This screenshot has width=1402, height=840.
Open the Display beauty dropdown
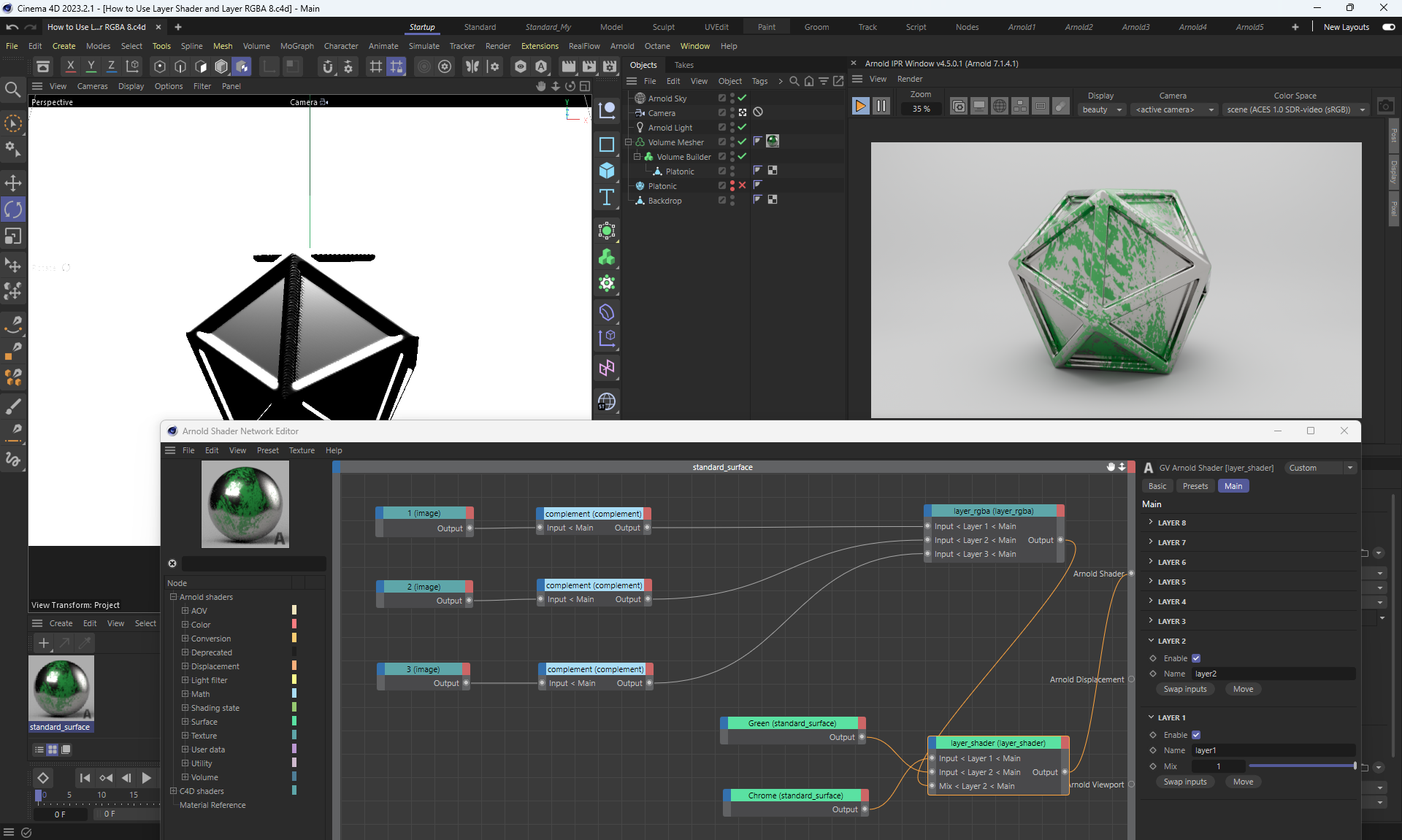click(x=1102, y=109)
